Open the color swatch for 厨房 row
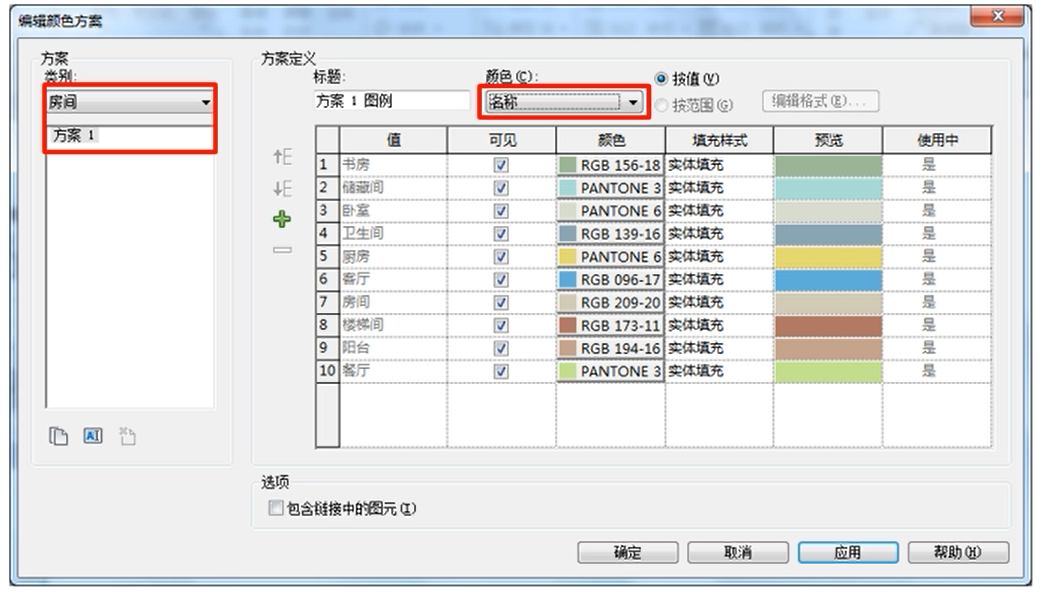Screen dimensions: 1046x599 point(610,257)
